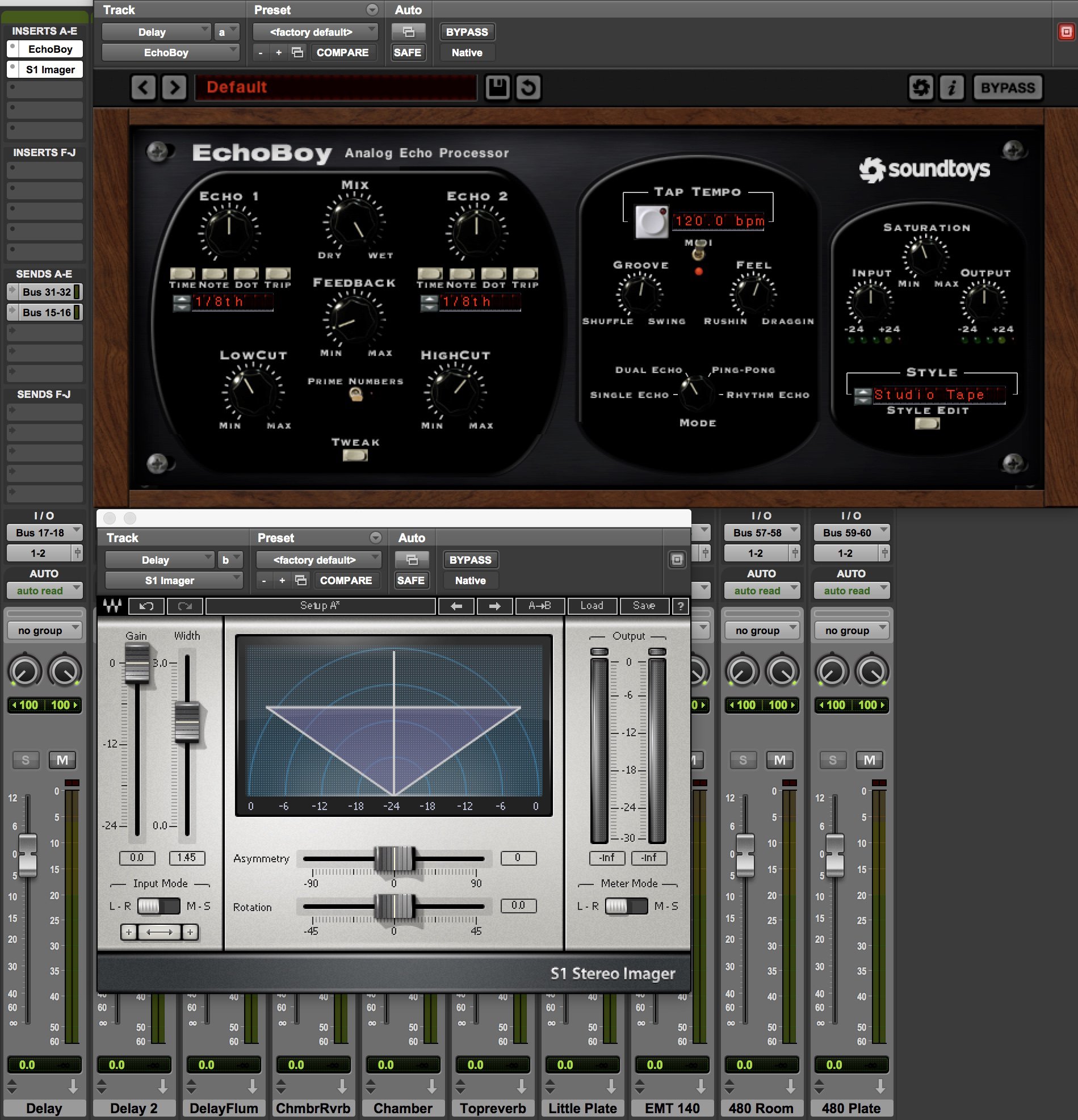
Task: Click the S1 Imager undo arrow
Action: coord(146,606)
